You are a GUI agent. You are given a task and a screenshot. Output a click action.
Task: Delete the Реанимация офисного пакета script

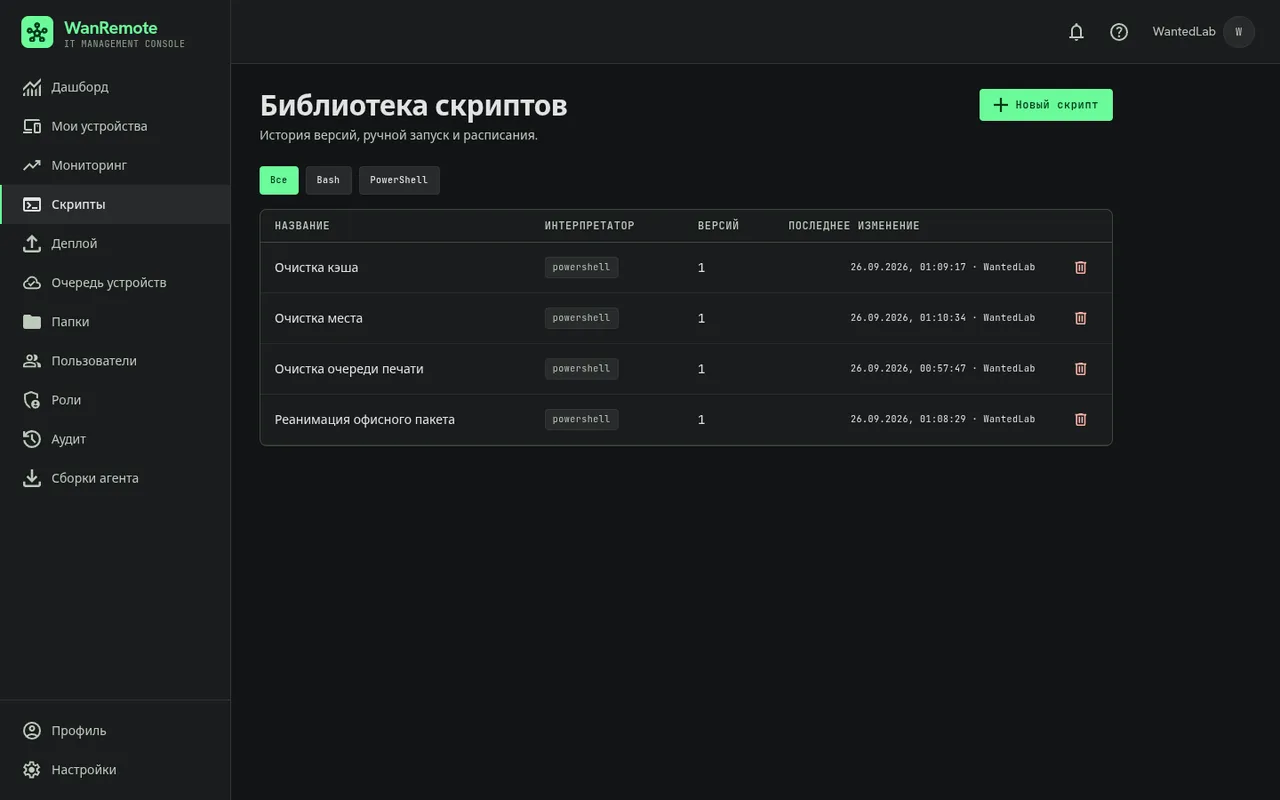1080,419
